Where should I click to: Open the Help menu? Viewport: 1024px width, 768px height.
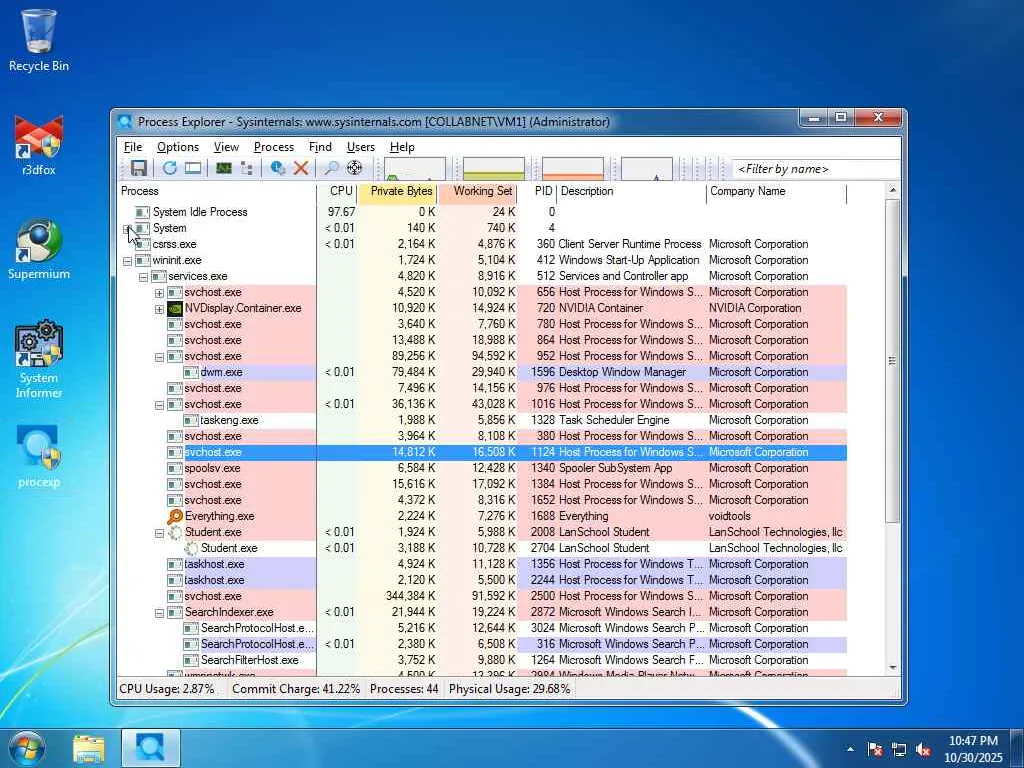(402, 147)
